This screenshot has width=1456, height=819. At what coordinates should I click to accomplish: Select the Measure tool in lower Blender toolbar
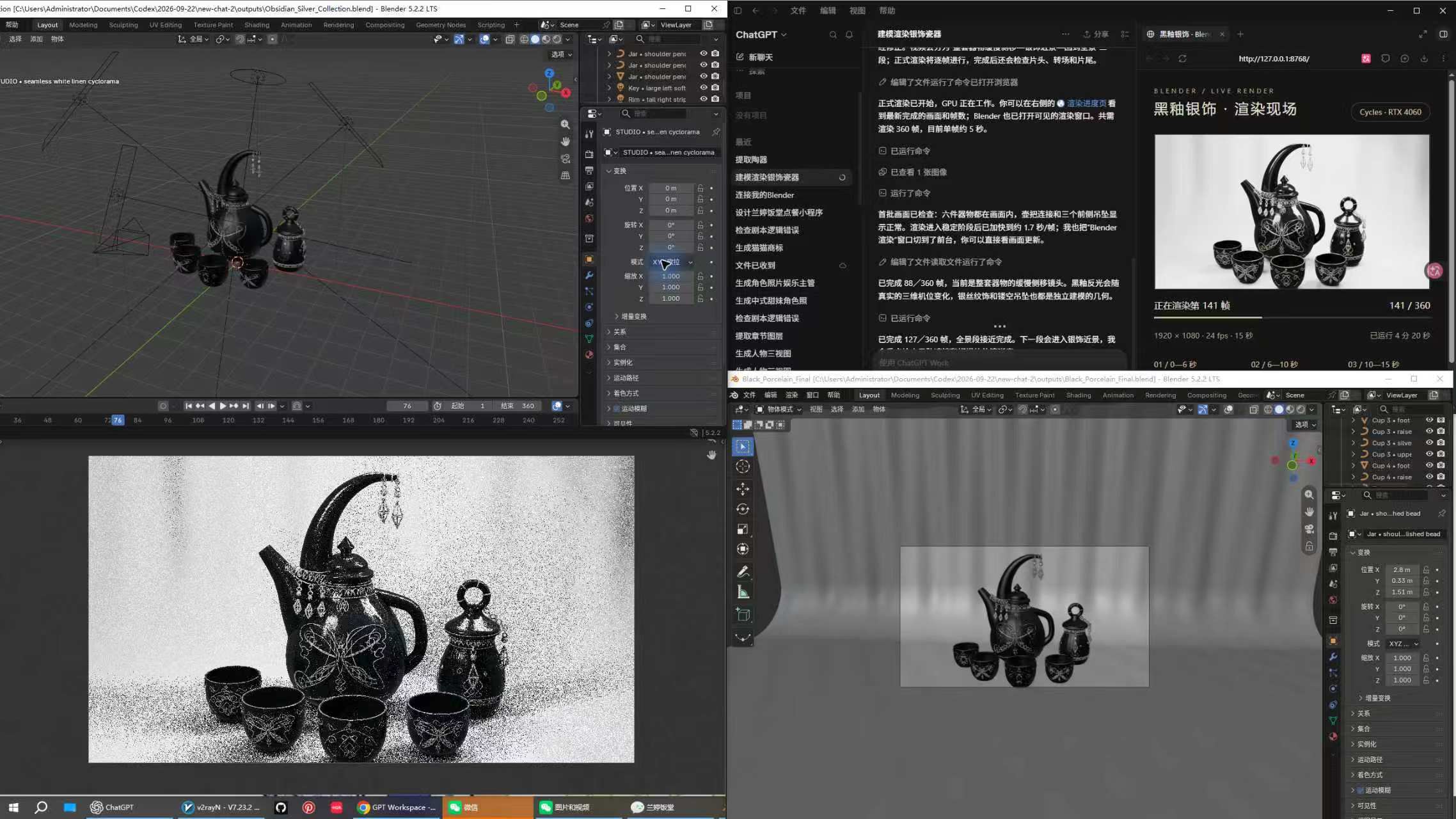743,592
